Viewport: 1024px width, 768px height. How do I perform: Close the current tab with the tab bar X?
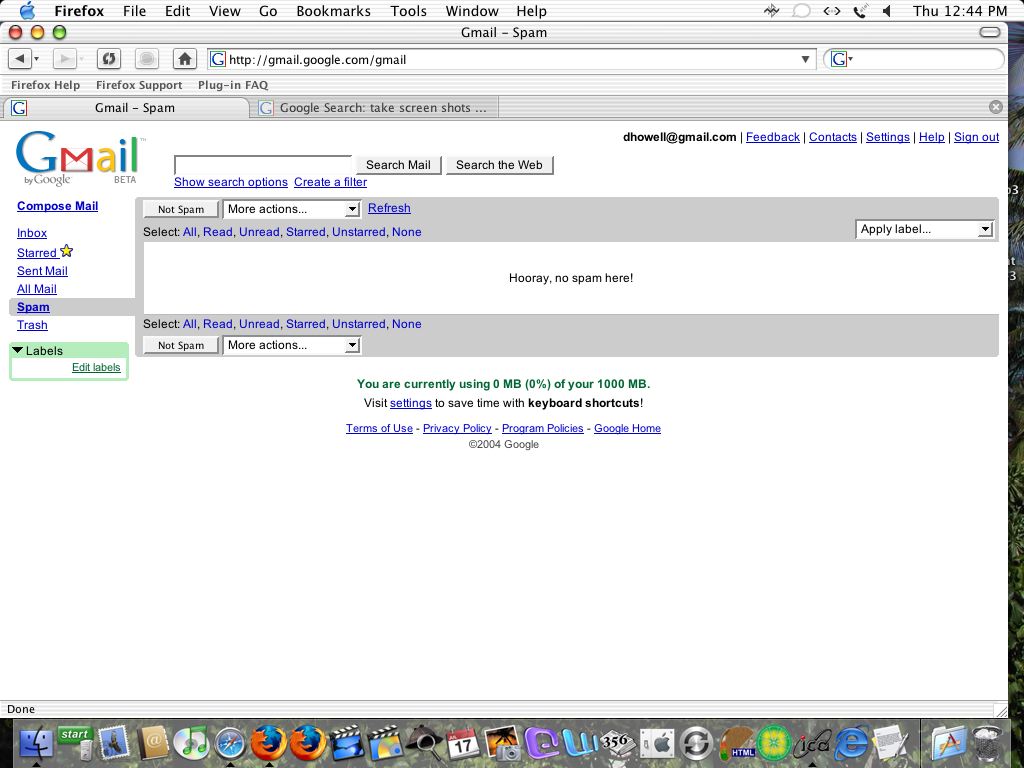pos(995,107)
